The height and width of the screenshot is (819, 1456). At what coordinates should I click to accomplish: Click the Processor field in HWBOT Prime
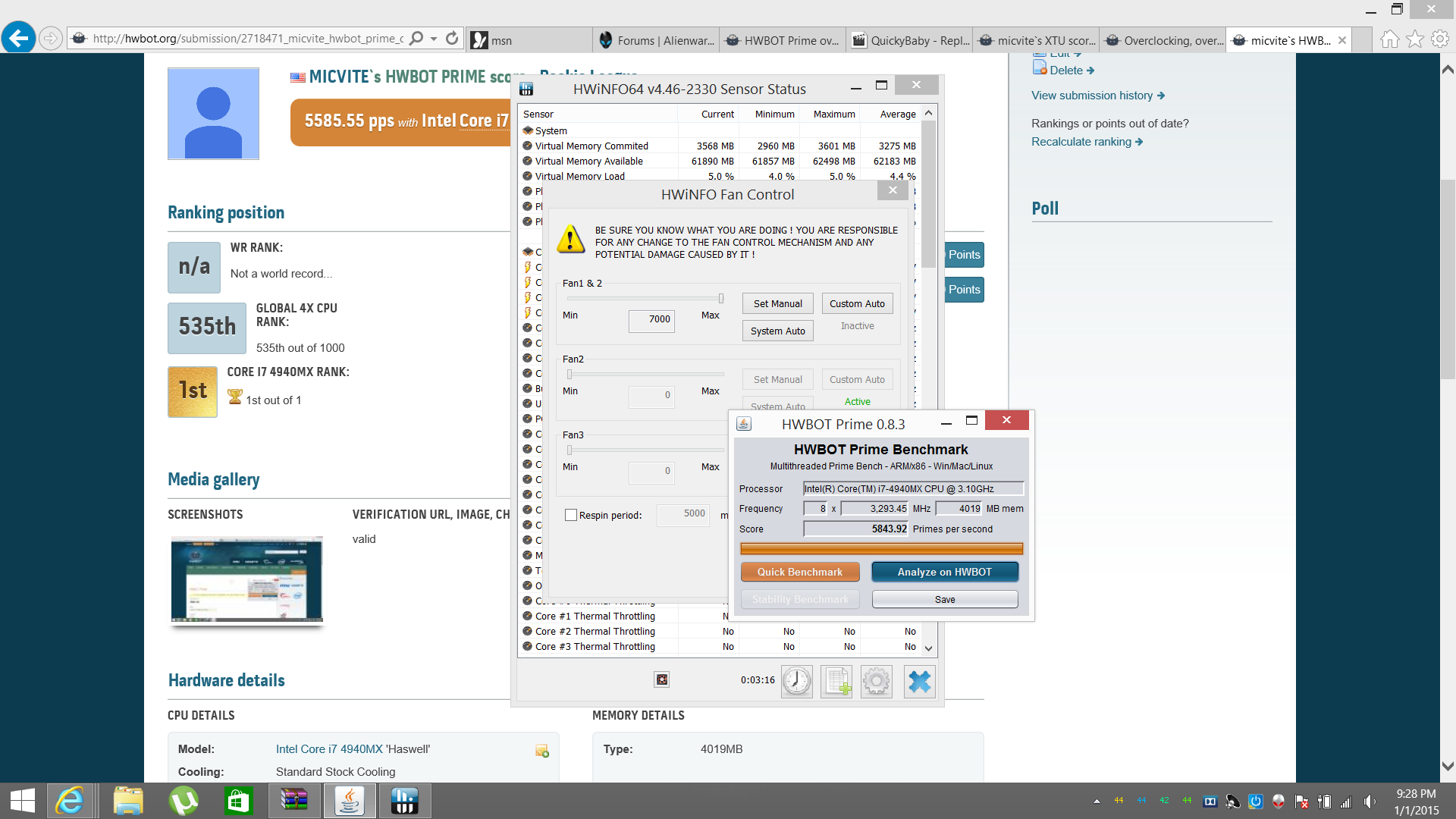(x=914, y=488)
